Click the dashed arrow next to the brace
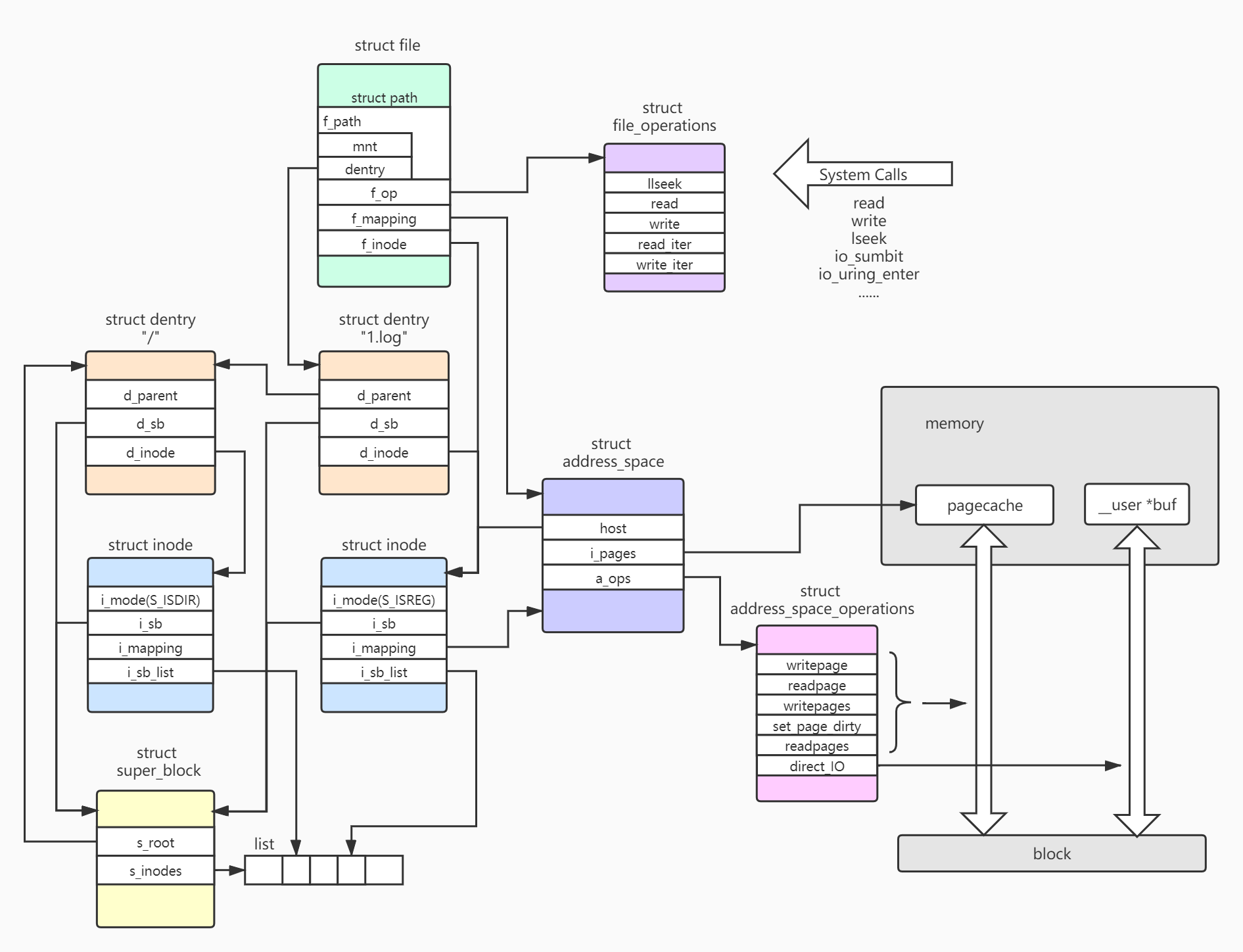The height and width of the screenshot is (952, 1243). pos(944,703)
